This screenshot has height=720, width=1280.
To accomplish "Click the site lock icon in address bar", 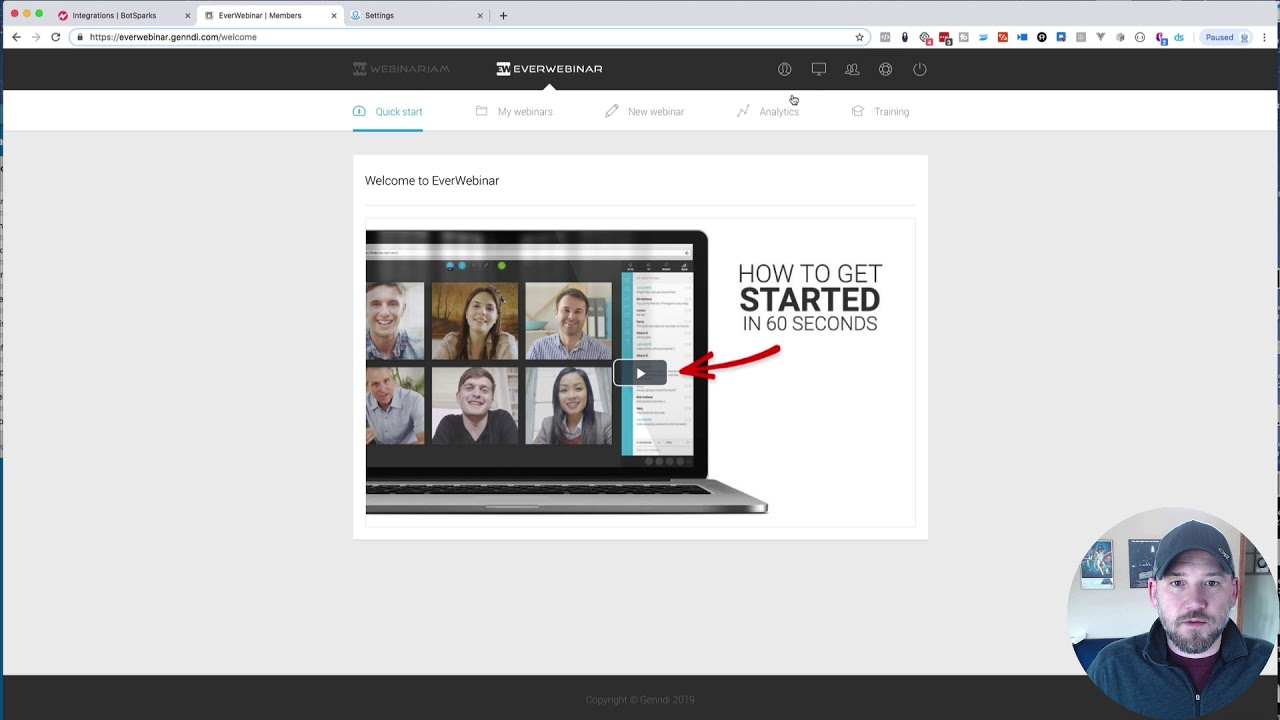I will point(80,37).
